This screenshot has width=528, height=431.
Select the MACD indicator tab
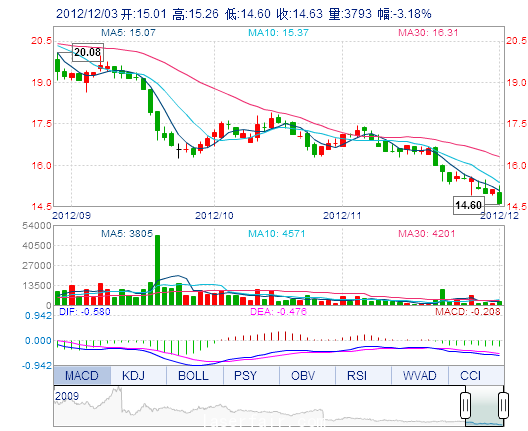click(x=82, y=375)
